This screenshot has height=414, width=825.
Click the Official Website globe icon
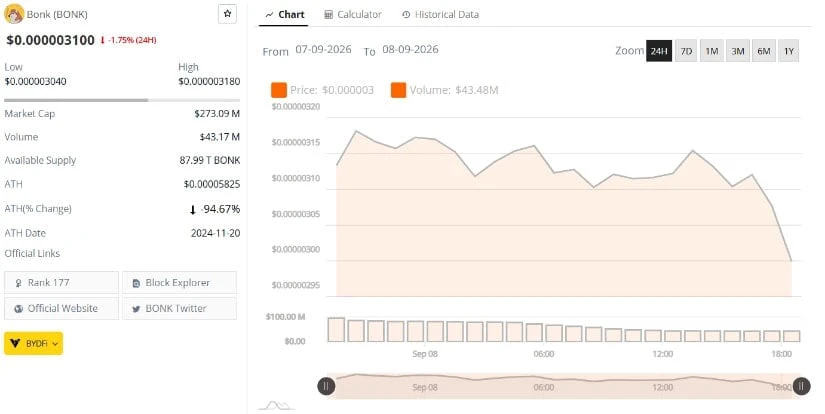tap(19, 309)
